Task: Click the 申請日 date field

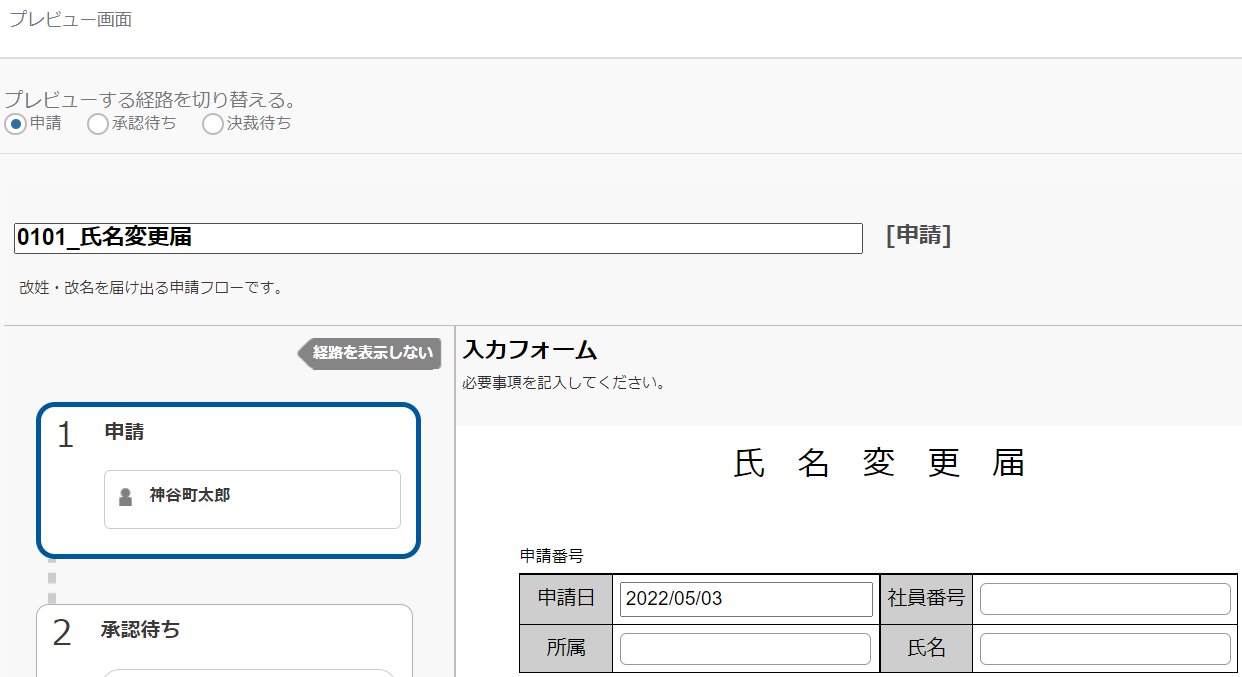Action: click(746, 599)
